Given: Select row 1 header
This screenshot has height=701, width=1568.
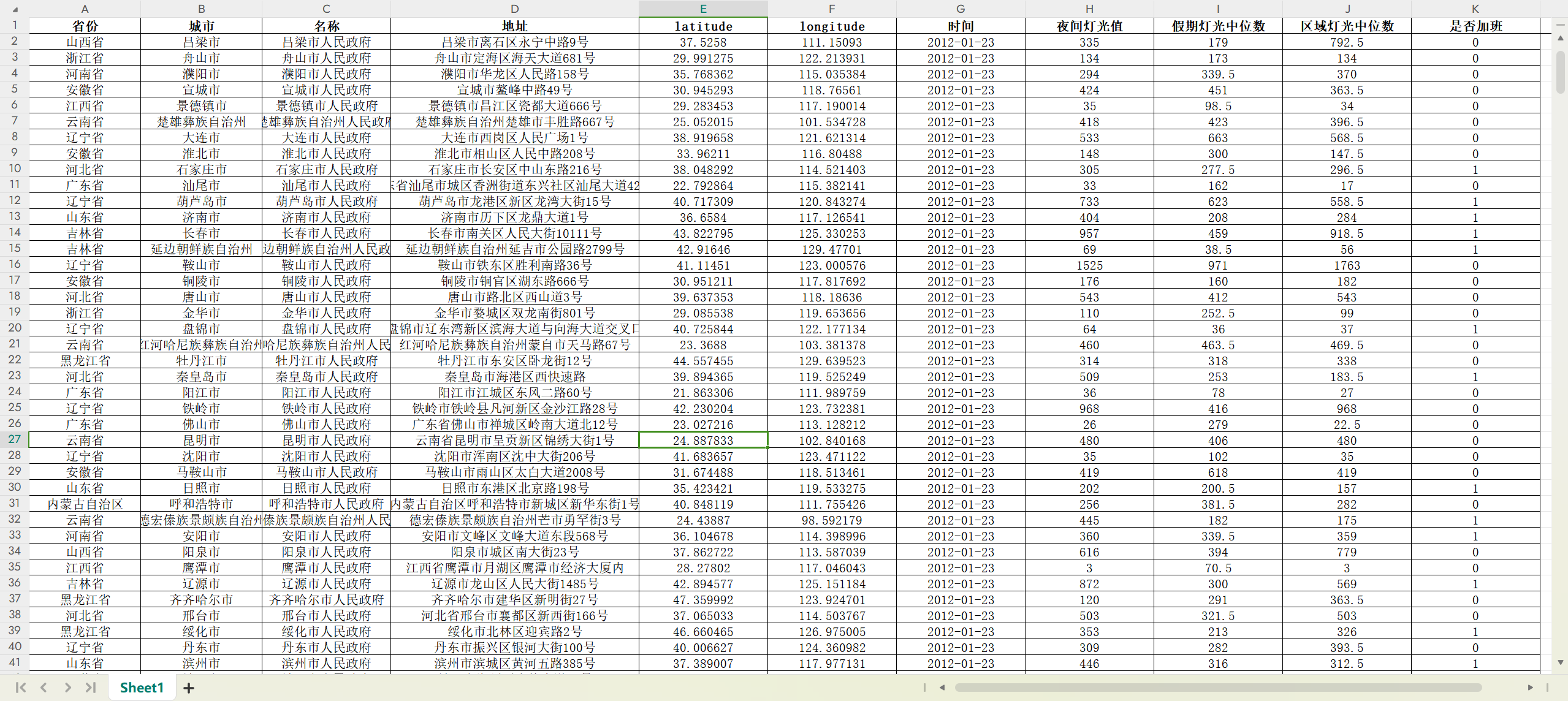Looking at the screenshot, I should pyautogui.click(x=15, y=25).
